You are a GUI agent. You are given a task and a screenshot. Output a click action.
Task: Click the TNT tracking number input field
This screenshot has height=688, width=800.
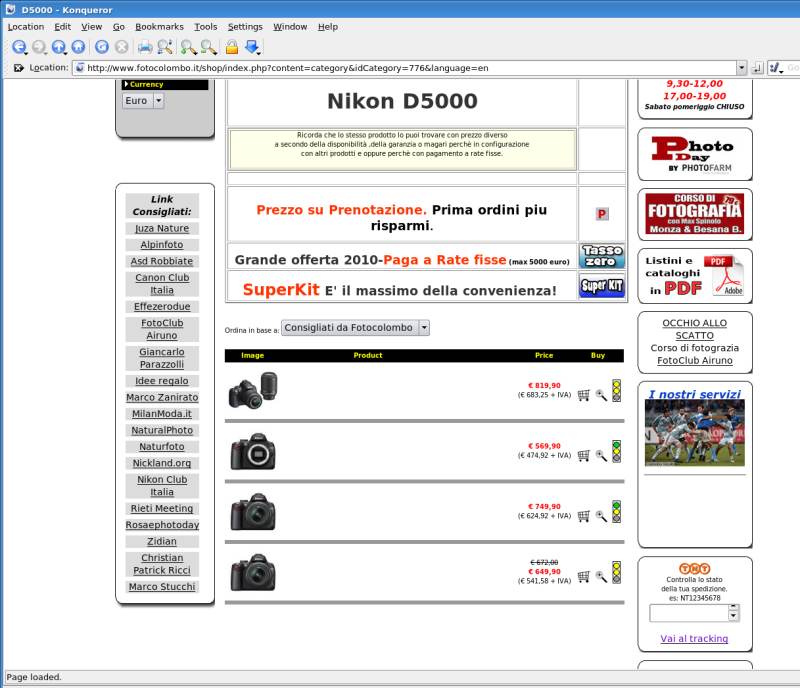coord(688,612)
